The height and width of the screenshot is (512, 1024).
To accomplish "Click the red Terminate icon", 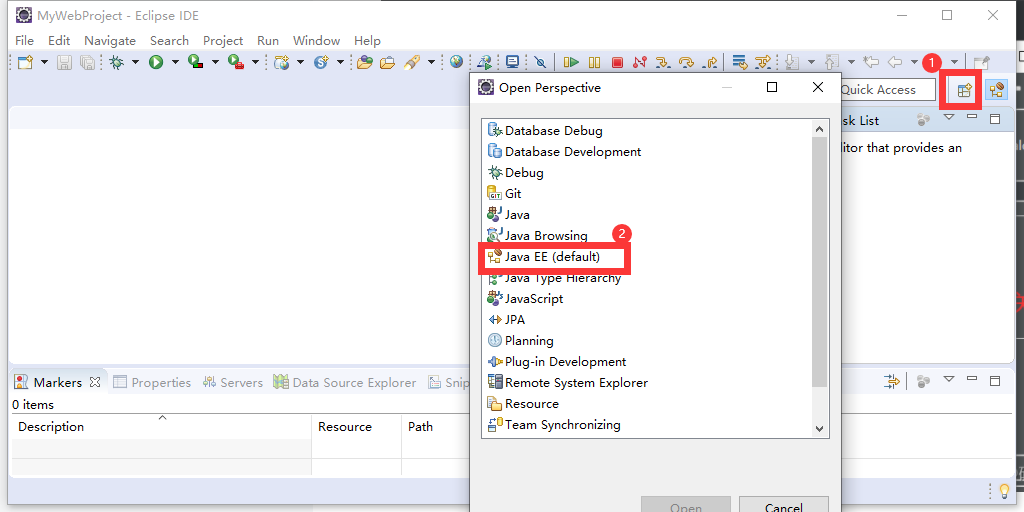I will pos(617,62).
